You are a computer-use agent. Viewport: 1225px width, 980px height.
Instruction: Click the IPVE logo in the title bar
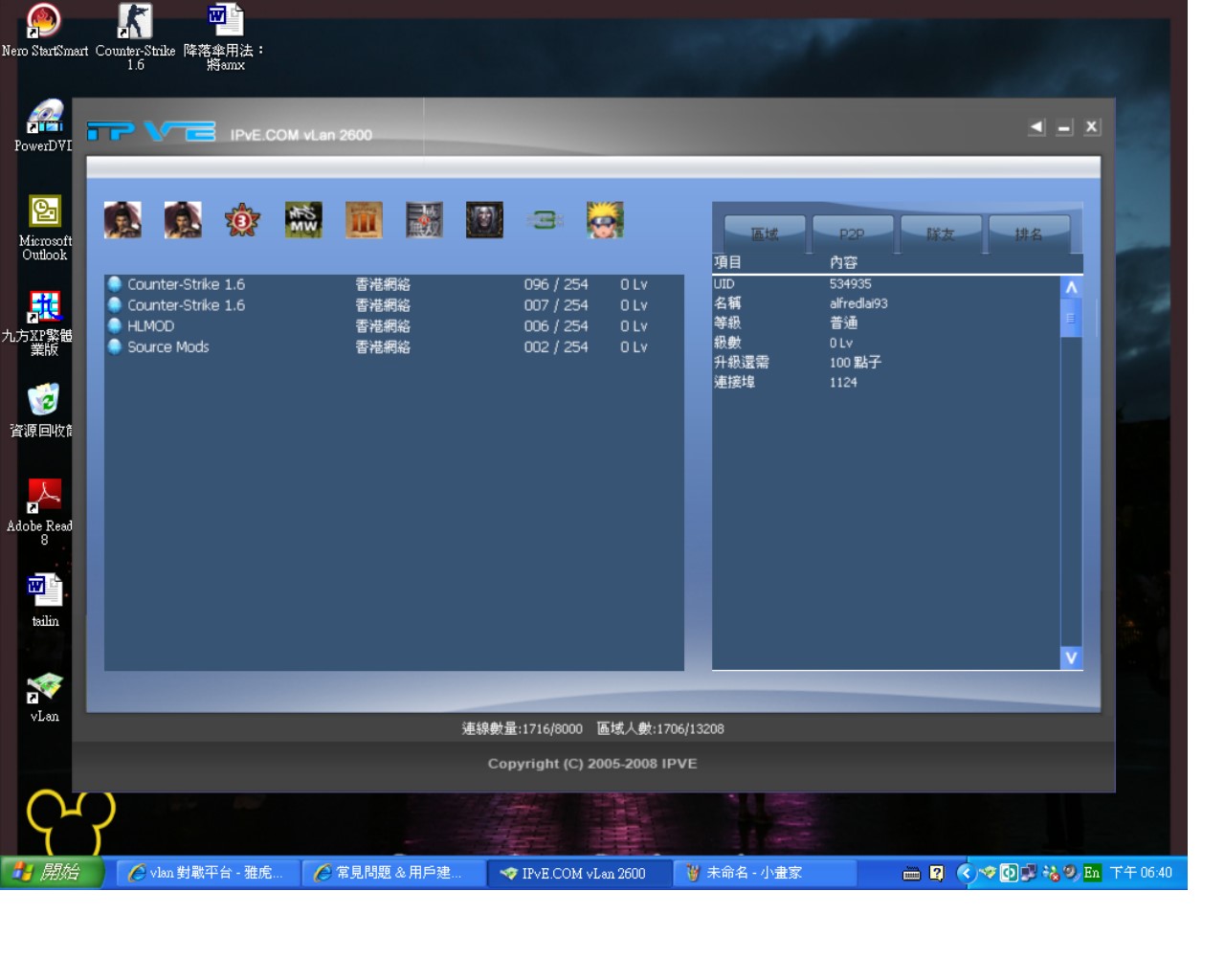[x=151, y=131]
